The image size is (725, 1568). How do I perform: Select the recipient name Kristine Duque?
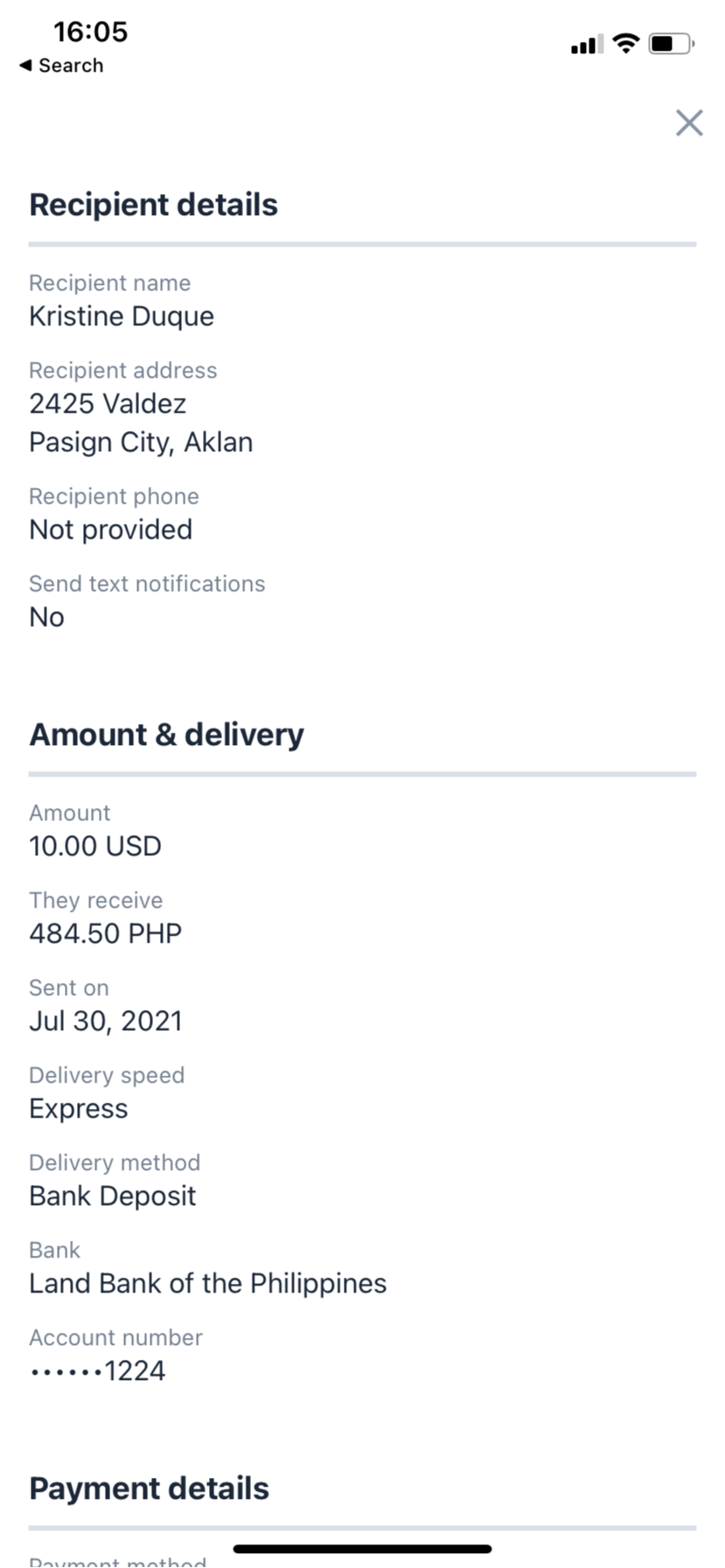pos(122,317)
